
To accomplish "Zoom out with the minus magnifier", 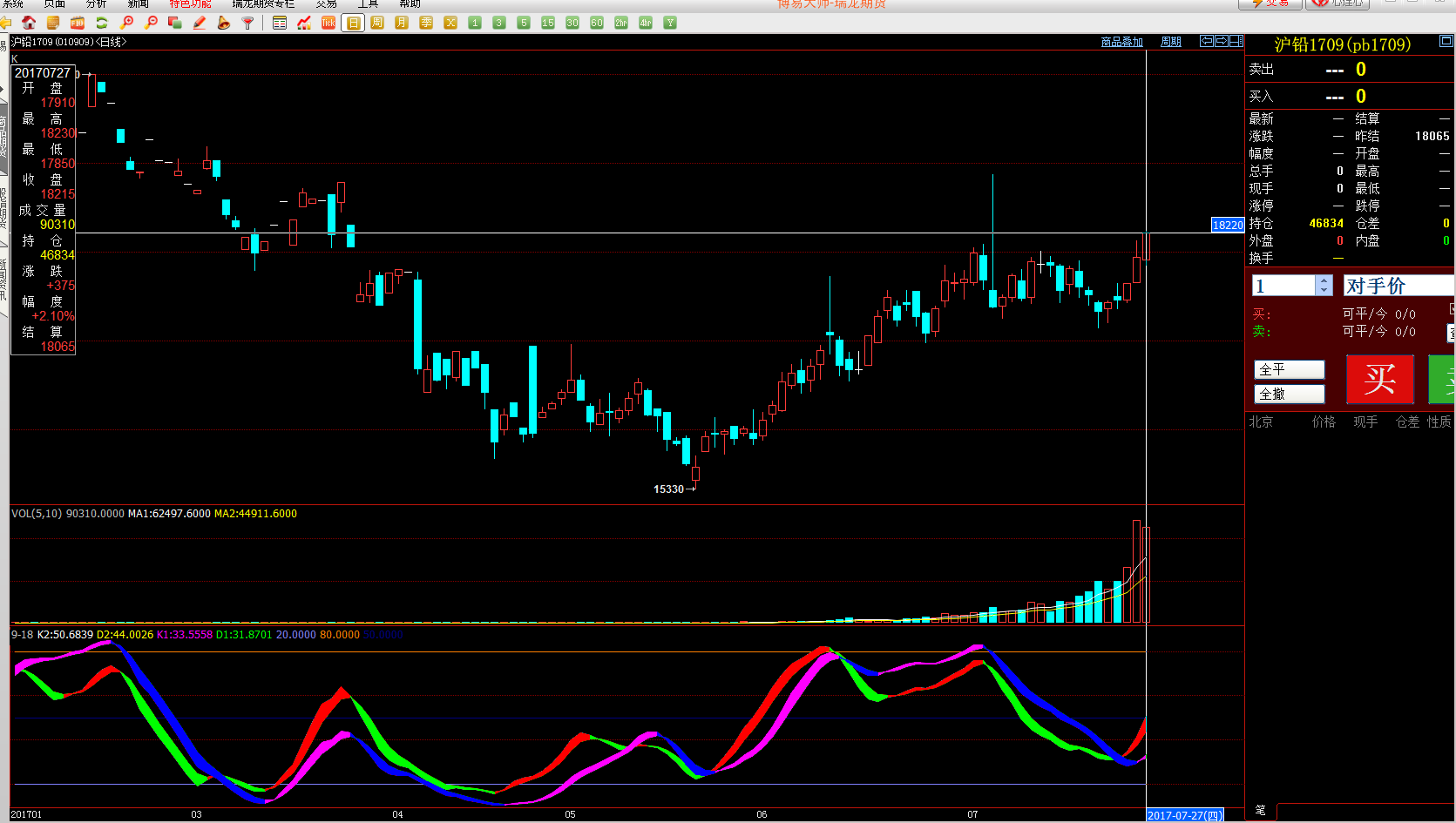I will click(152, 23).
